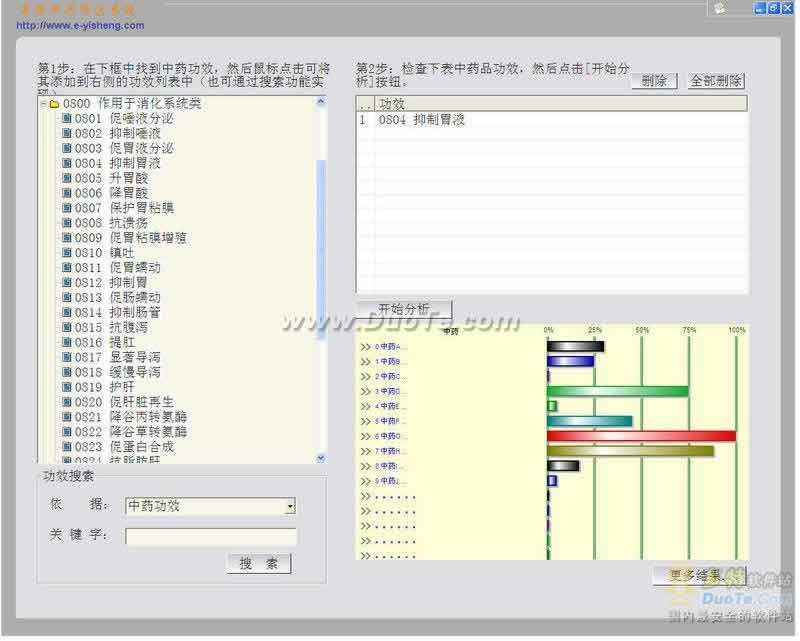Image resolution: width=800 pixels, height=641 pixels.
Task: Click the icon beside 0803 促胃液分泌
Action: 66,149
